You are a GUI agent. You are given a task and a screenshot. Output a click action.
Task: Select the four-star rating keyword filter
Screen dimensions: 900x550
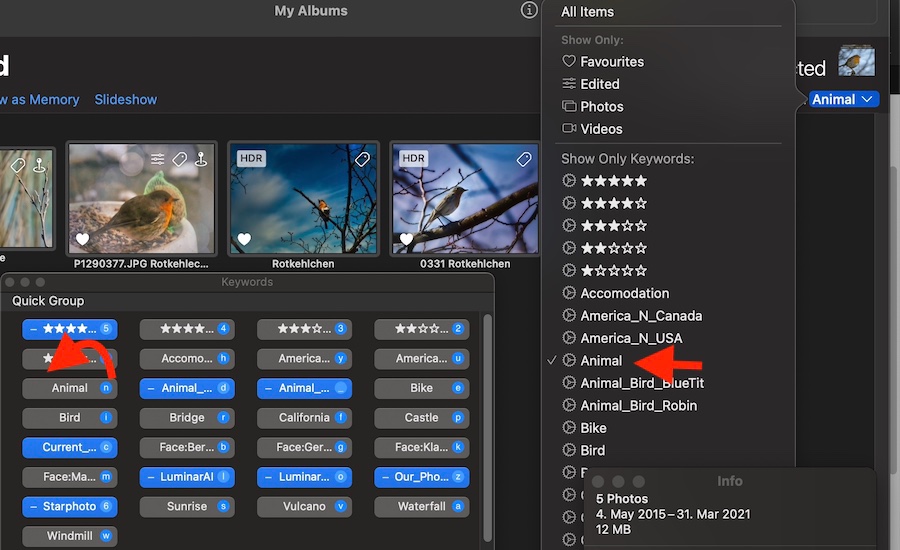614,203
